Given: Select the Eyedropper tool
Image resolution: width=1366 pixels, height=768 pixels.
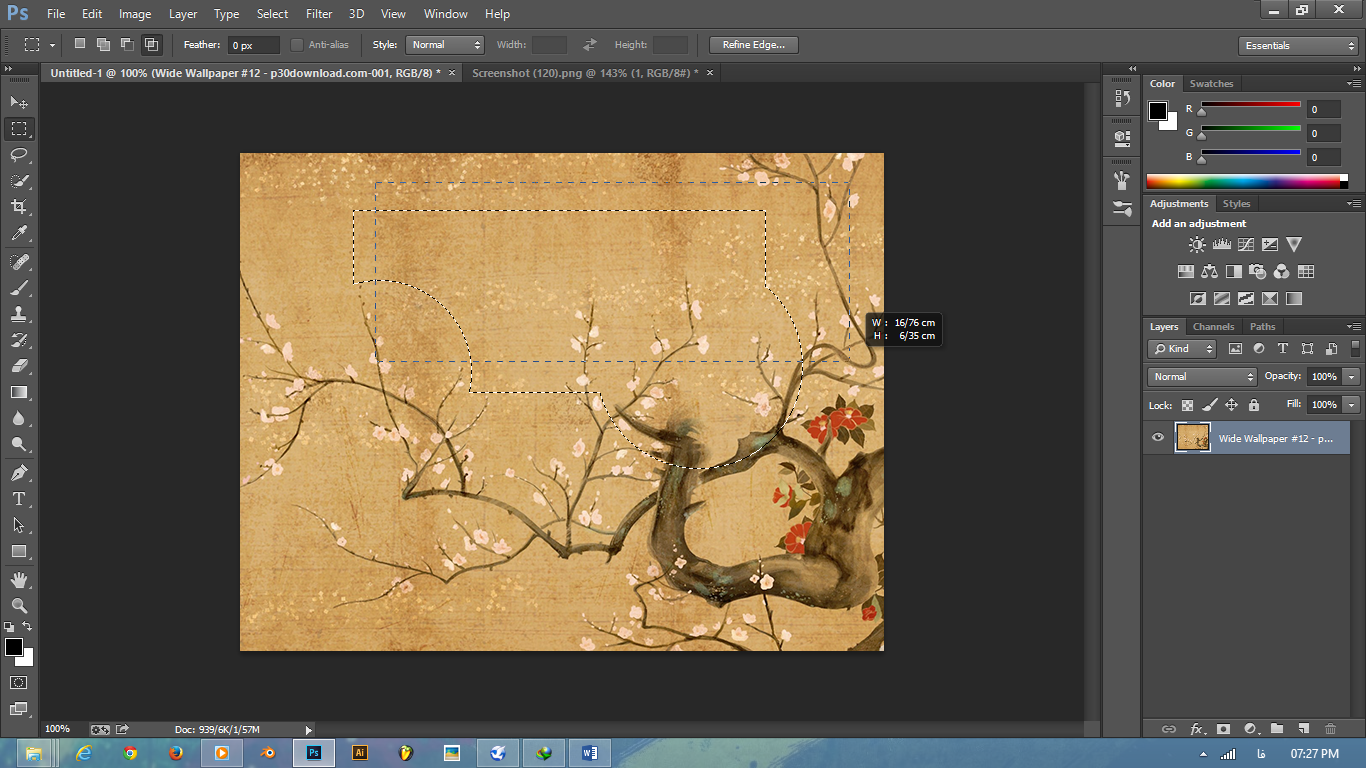Looking at the screenshot, I should click(x=19, y=234).
